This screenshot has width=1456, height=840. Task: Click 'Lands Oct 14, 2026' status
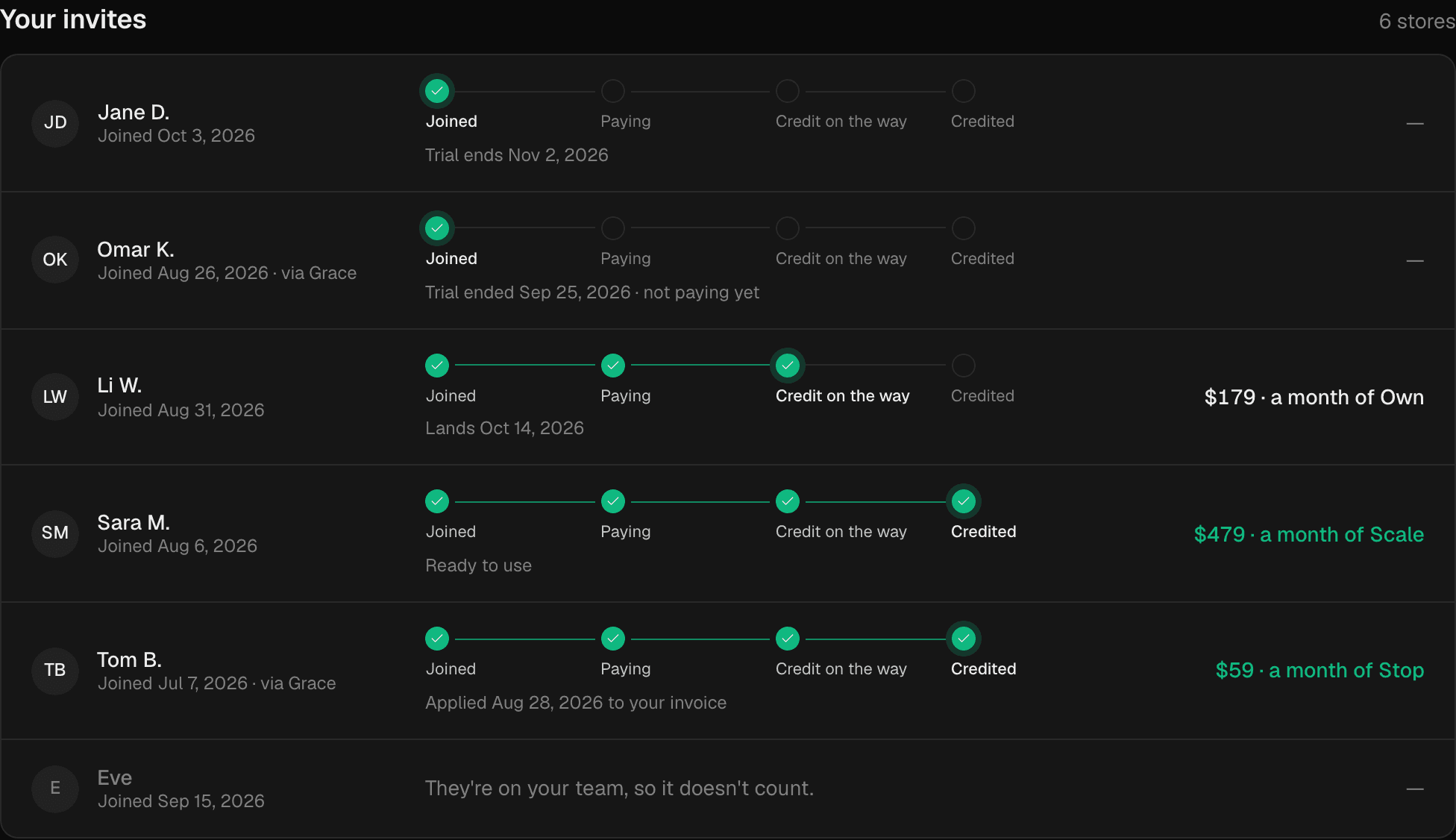(x=505, y=428)
